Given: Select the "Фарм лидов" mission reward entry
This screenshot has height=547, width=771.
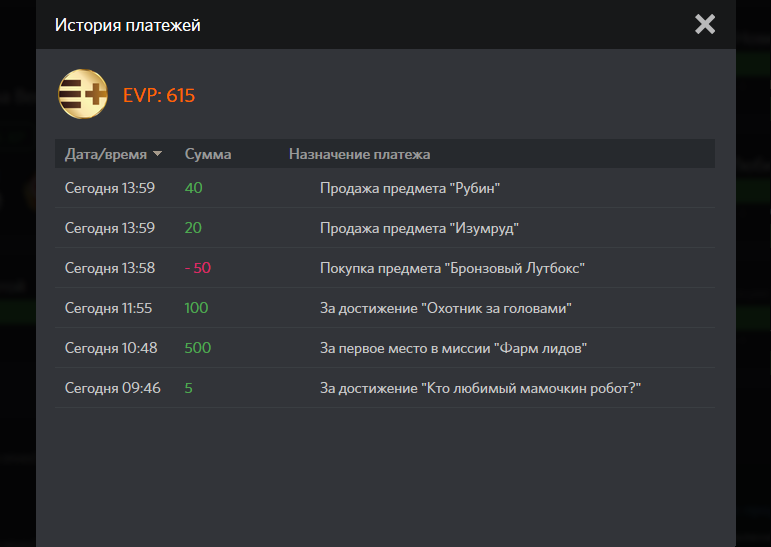Looking at the screenshot, I should point(452,348).
